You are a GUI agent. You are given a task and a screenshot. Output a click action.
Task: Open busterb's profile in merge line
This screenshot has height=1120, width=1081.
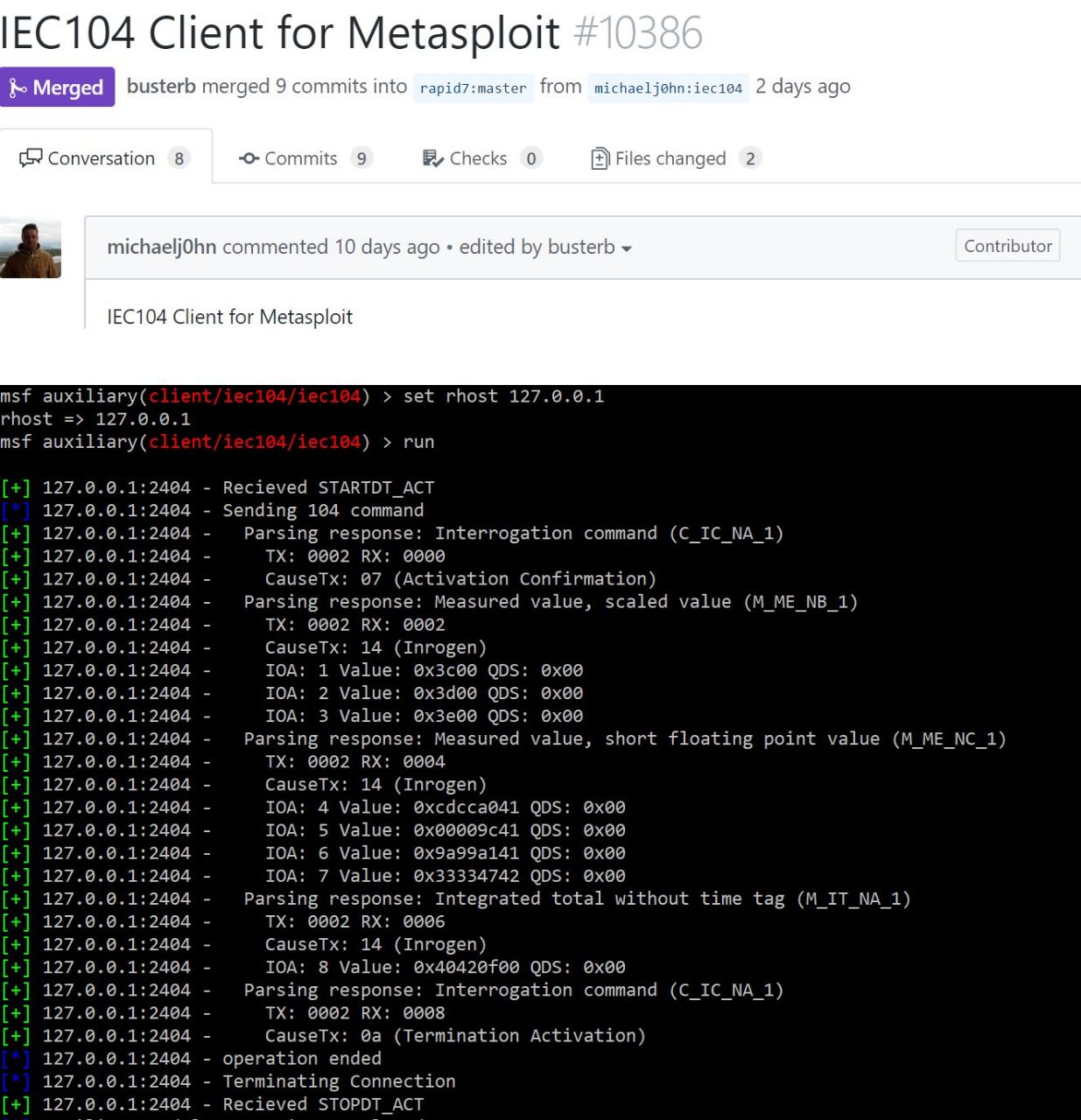click(x=161, y=87)
